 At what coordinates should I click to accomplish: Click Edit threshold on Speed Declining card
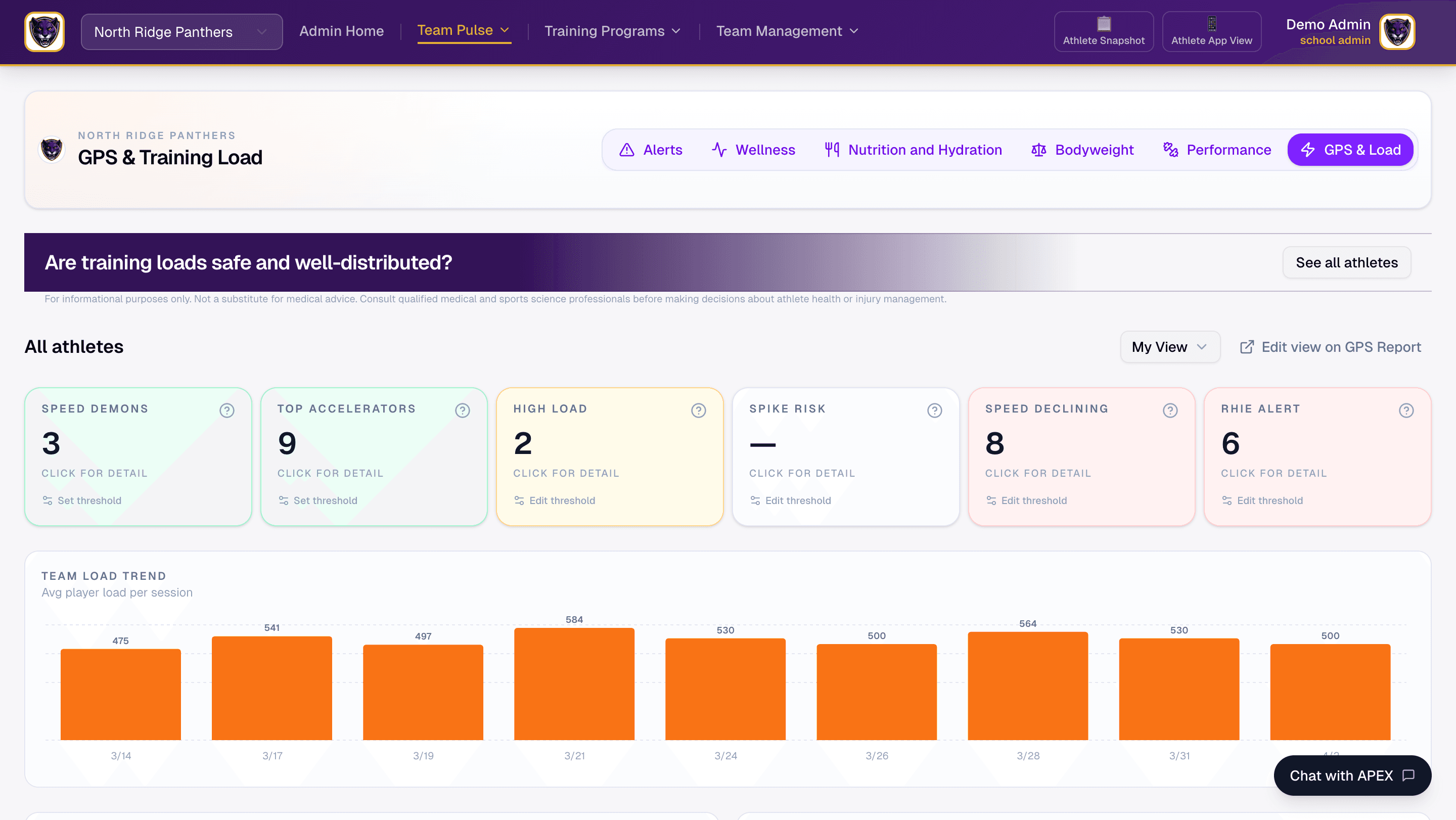click(1033, 500)
